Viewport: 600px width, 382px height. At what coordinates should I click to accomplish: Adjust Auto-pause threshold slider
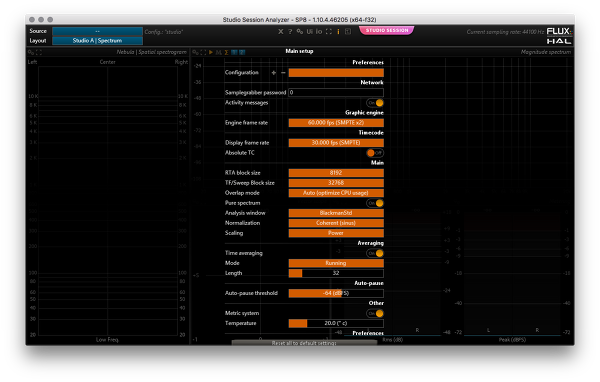tap(336, 293)
